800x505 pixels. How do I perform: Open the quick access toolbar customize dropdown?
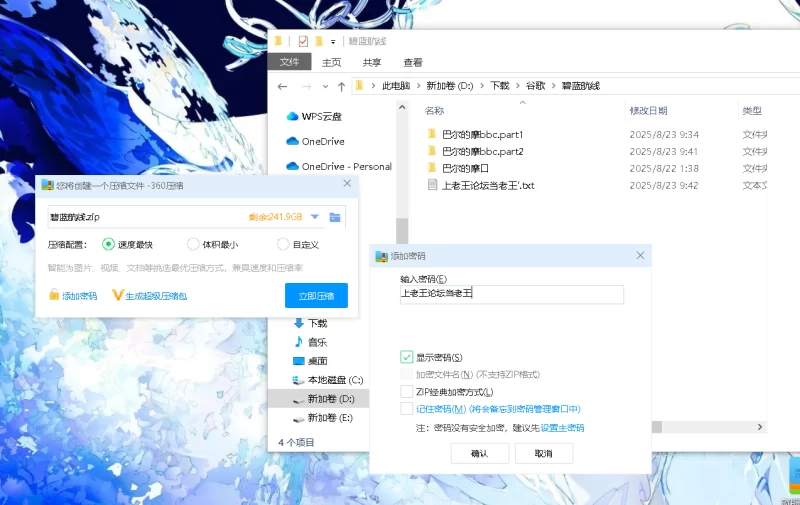[x=333, y=42]
